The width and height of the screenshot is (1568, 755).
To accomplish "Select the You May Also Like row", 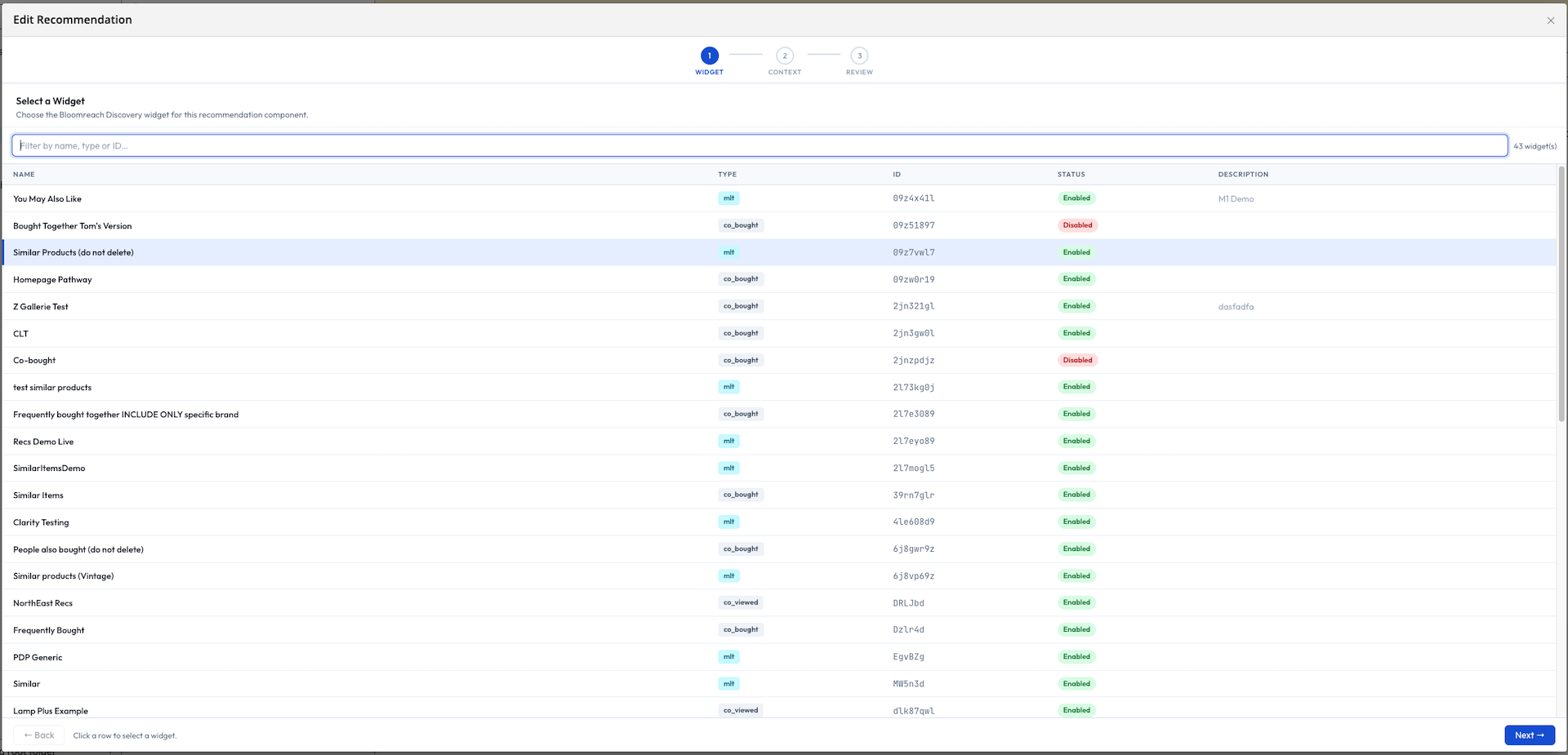I will (x=779, y=198).
